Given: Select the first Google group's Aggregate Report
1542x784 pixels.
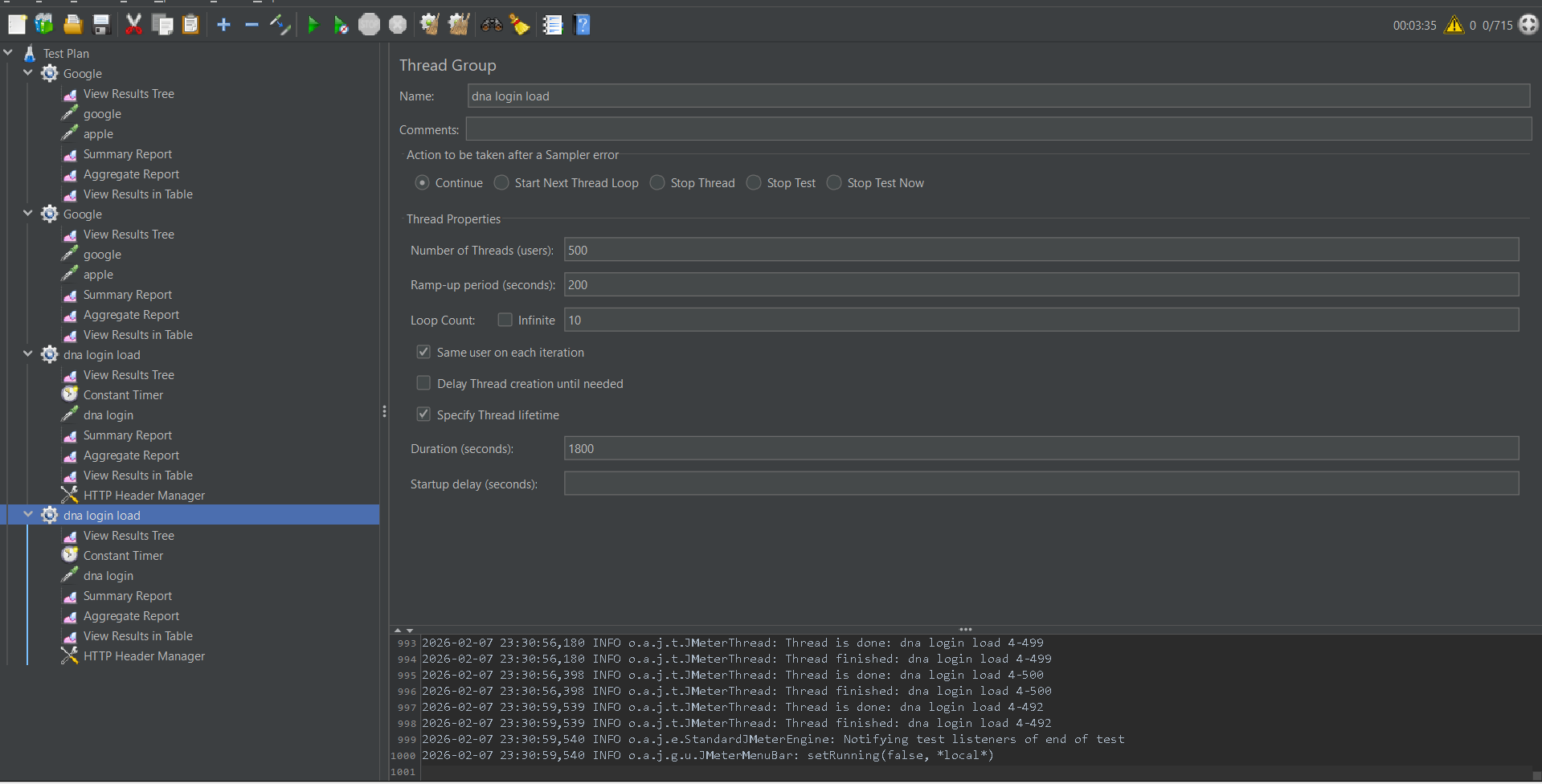Looking at the screenshot, I should click(x=131, y=174).
